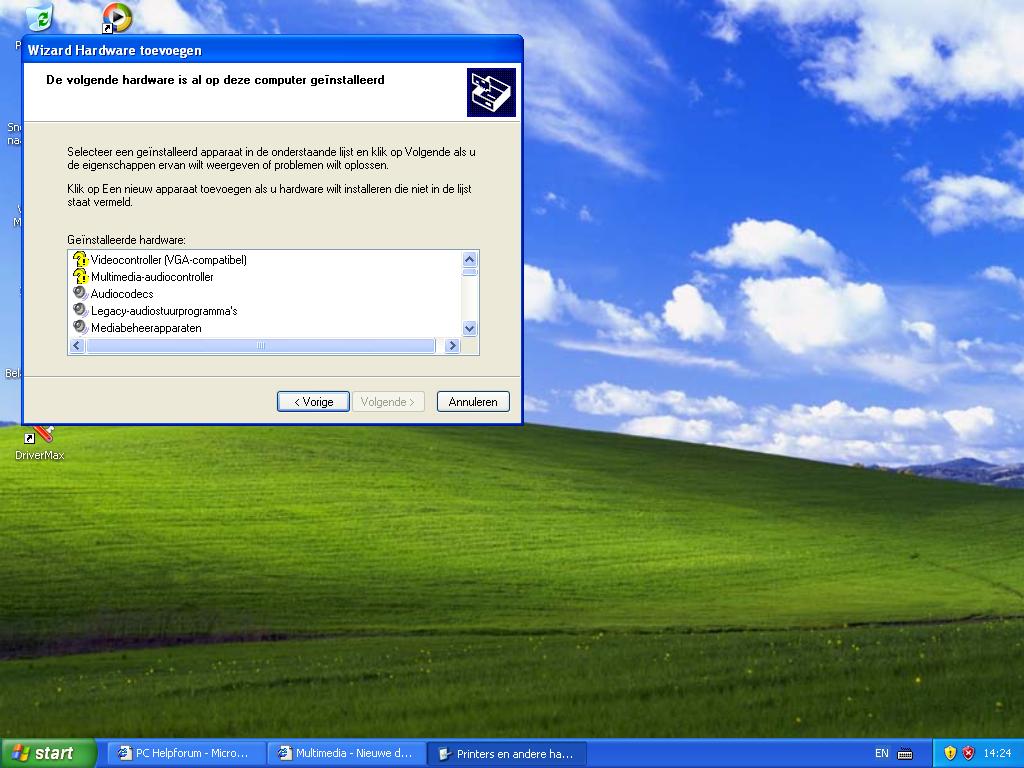Click the Multimedia-audiocontroller warning icon

80,276
